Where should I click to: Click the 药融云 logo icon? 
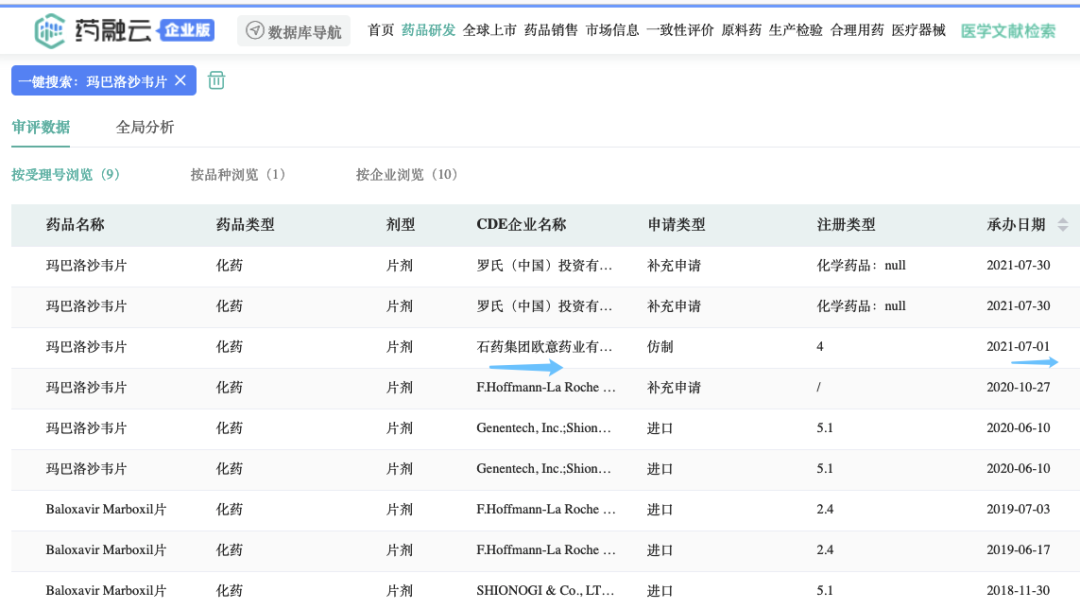coord(50,31)
